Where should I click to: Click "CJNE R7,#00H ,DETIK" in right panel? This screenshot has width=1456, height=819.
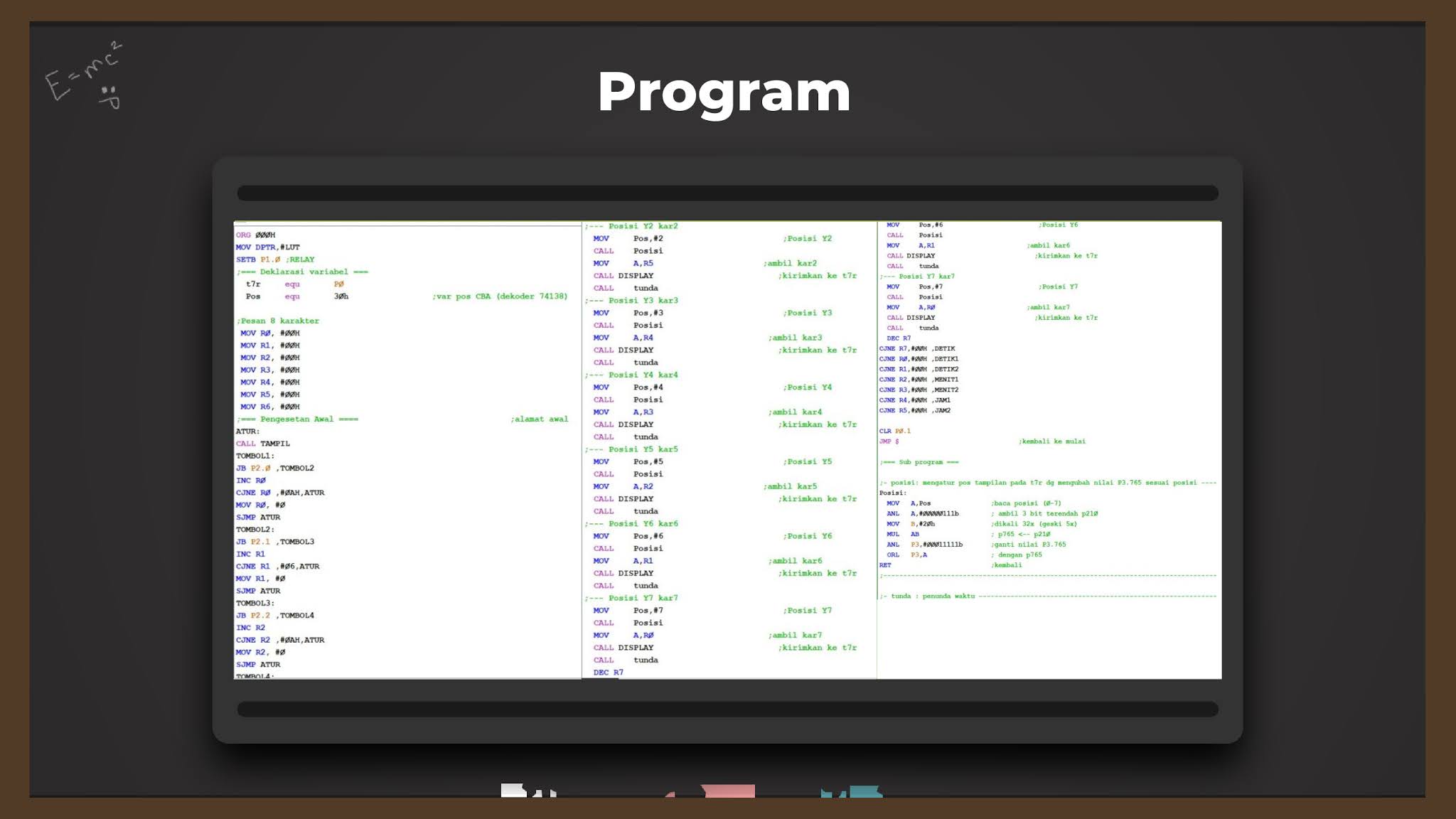[x=917, y=348]
